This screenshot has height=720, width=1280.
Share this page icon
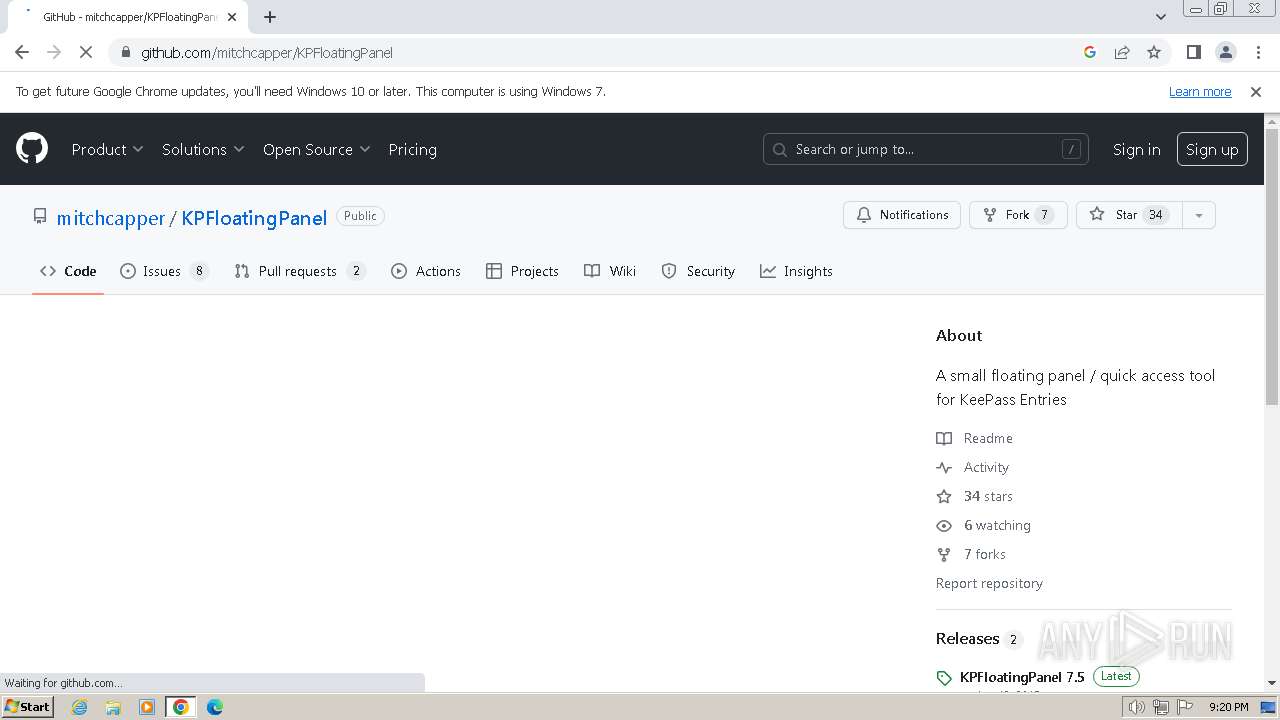coord(1122,52)
